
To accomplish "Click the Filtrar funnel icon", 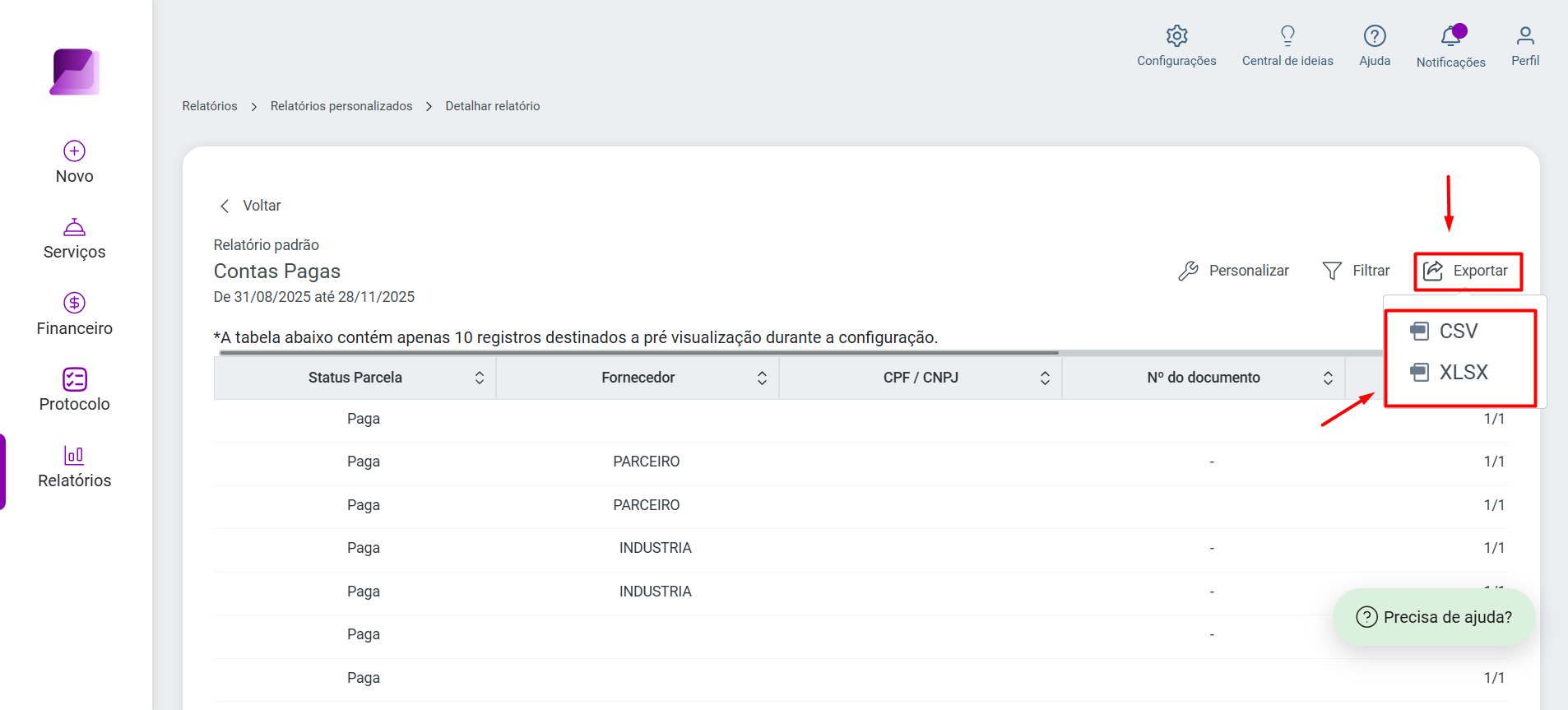I will (1332, 271).
